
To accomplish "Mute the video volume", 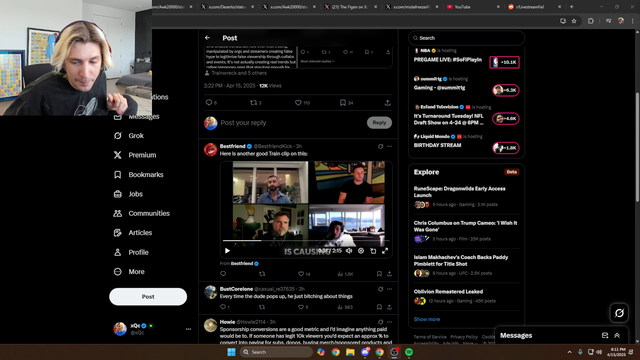I will pyautogui.click(x=349, y=251).
